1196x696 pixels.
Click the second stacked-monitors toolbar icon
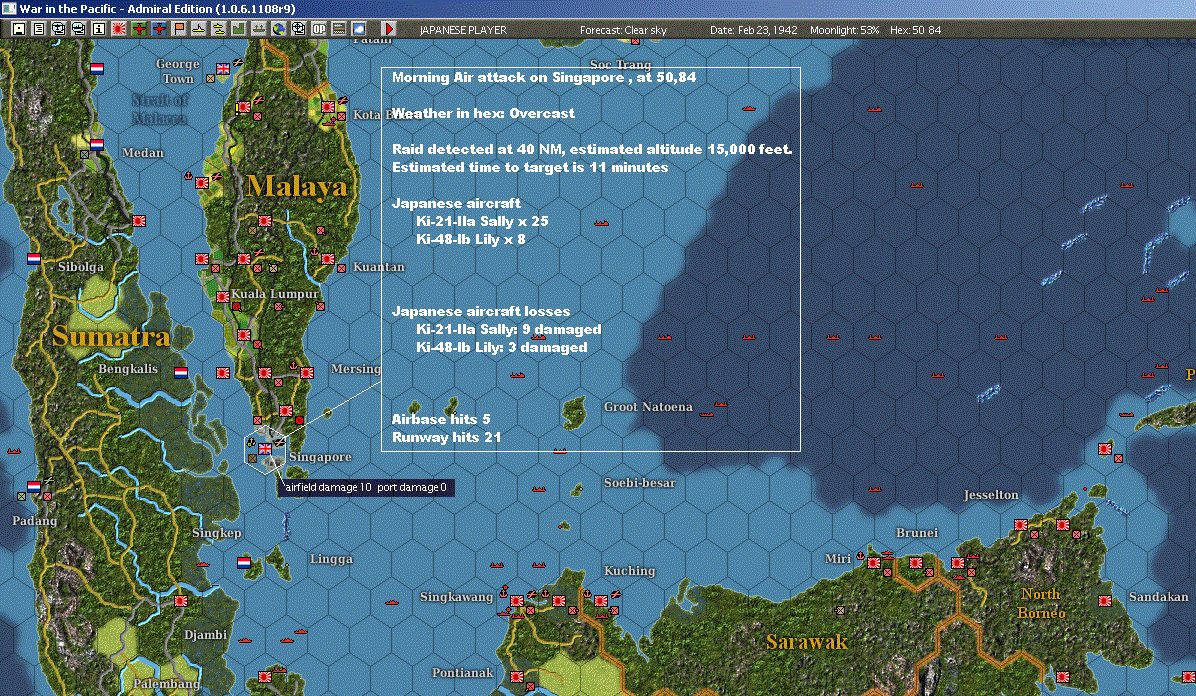(79, 29)
